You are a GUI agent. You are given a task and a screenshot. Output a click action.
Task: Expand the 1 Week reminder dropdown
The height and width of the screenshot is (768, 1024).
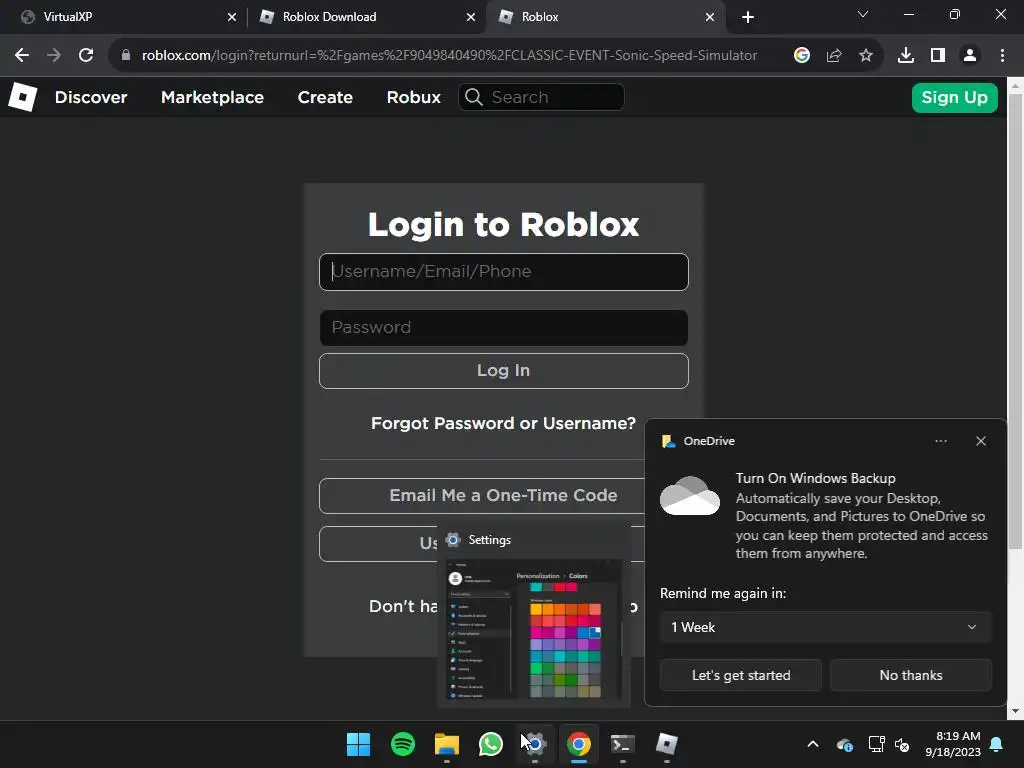click(825, 627)
